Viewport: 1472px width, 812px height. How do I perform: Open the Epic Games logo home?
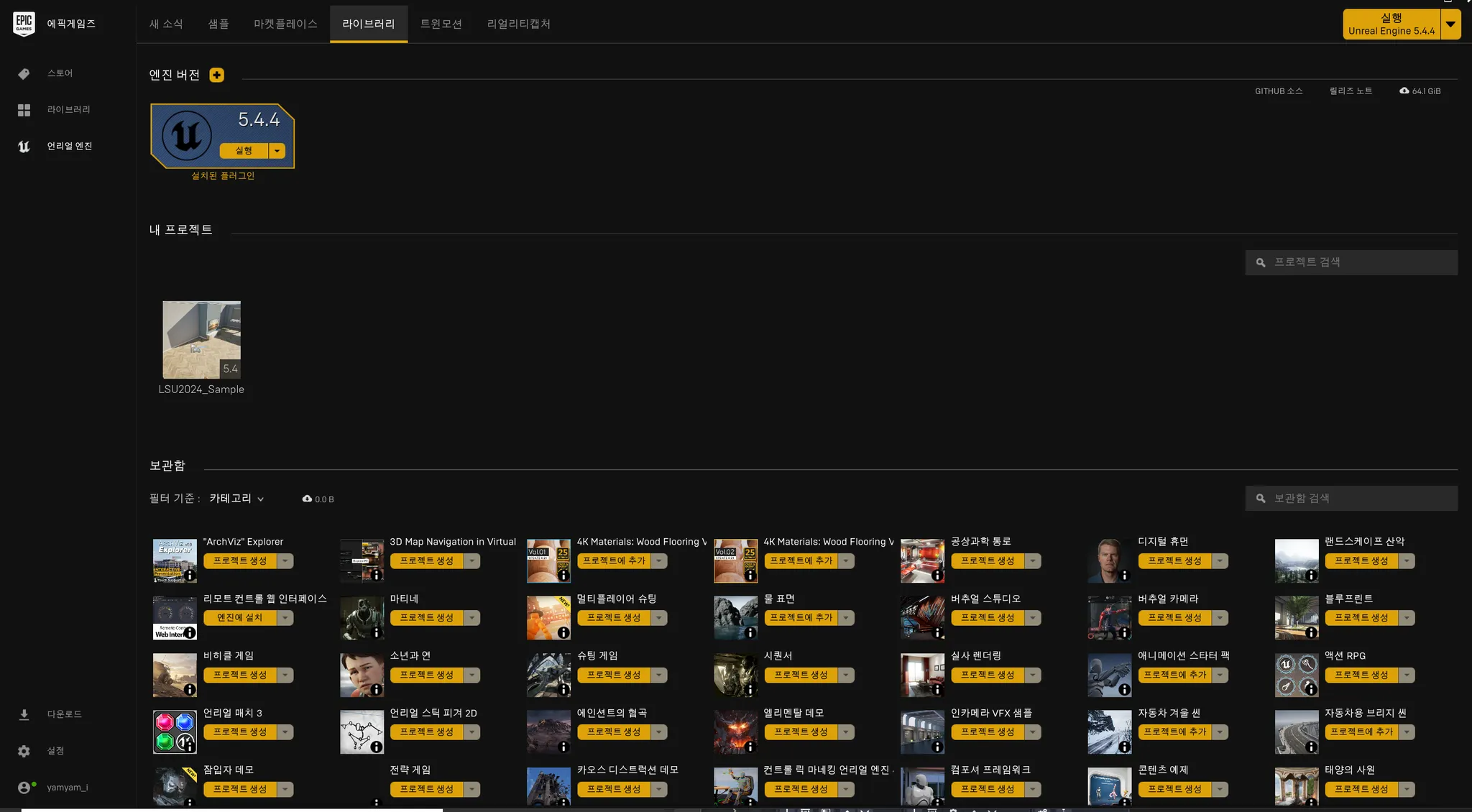click(24, 24)
